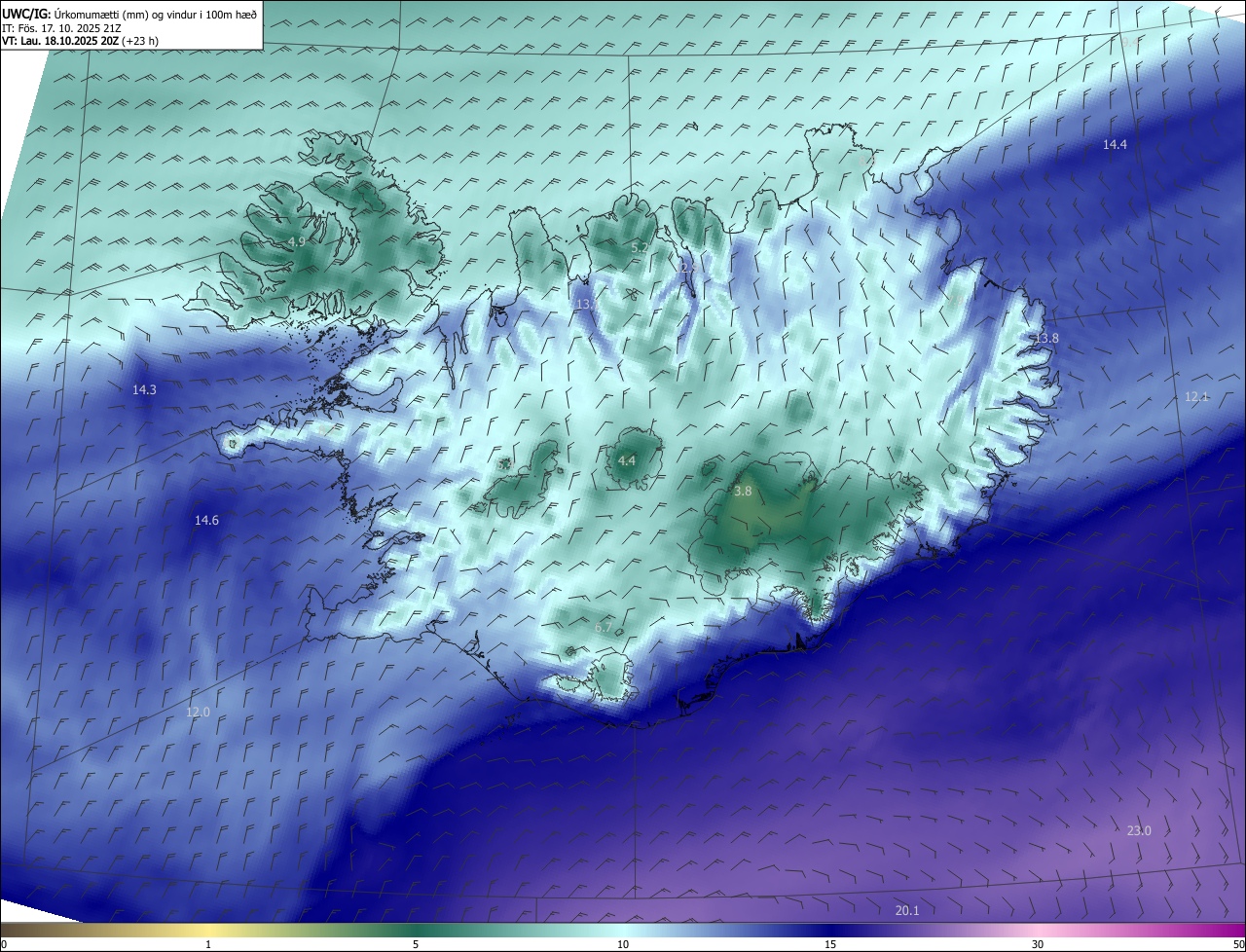
Task: Click the 6.7 value in south Iceland
Action: (604, 628)
